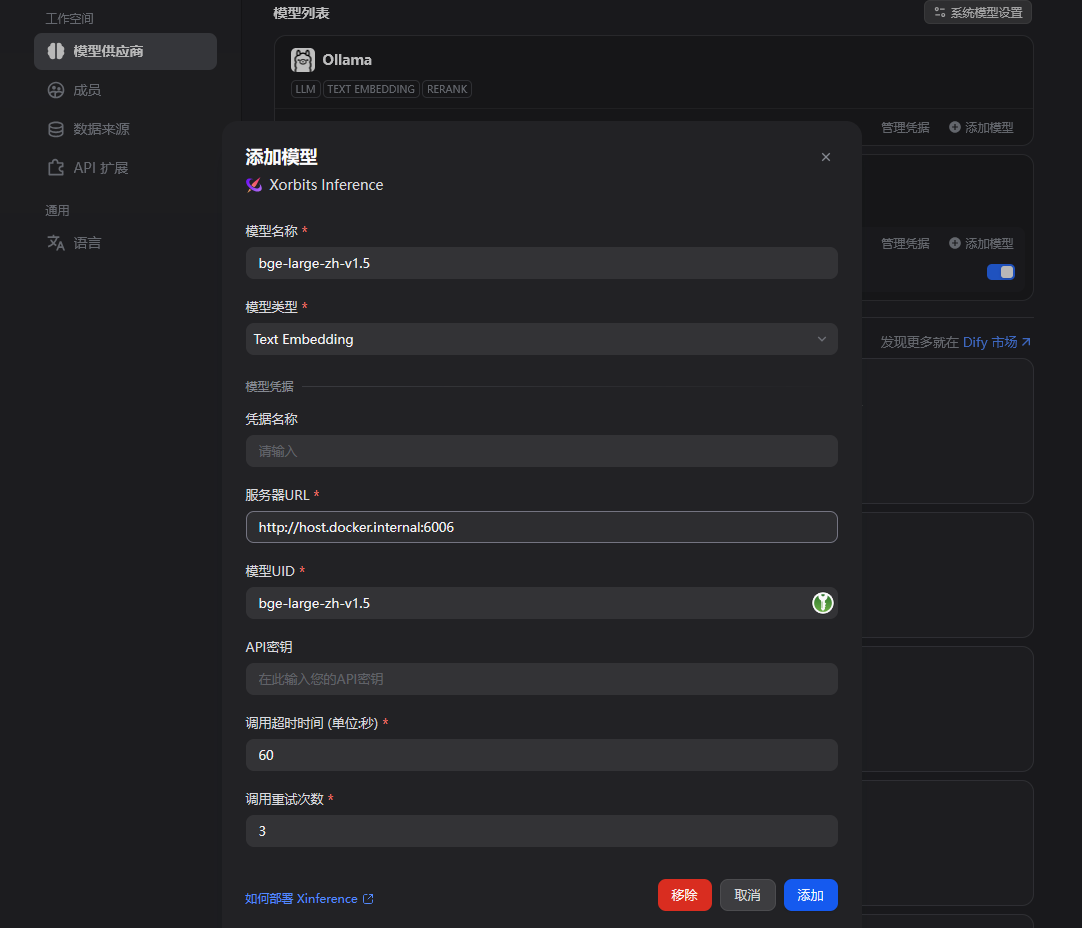The width and height of the screenshot is (1082, 928).
Task: Focus the 凭据名称 input field
Action: pos(542,451)
